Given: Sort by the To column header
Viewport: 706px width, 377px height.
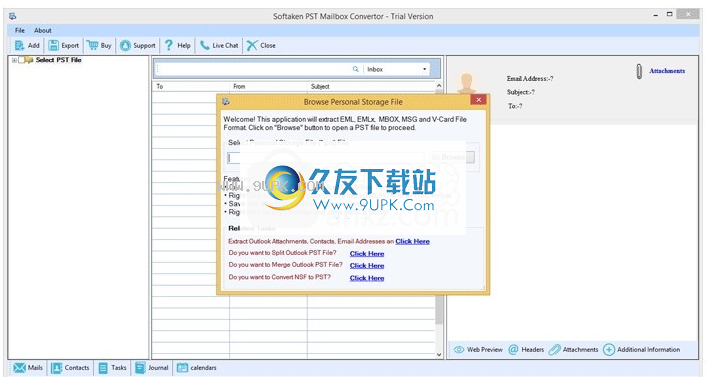Looking at the screenshot, I should (x=191, y=86).
